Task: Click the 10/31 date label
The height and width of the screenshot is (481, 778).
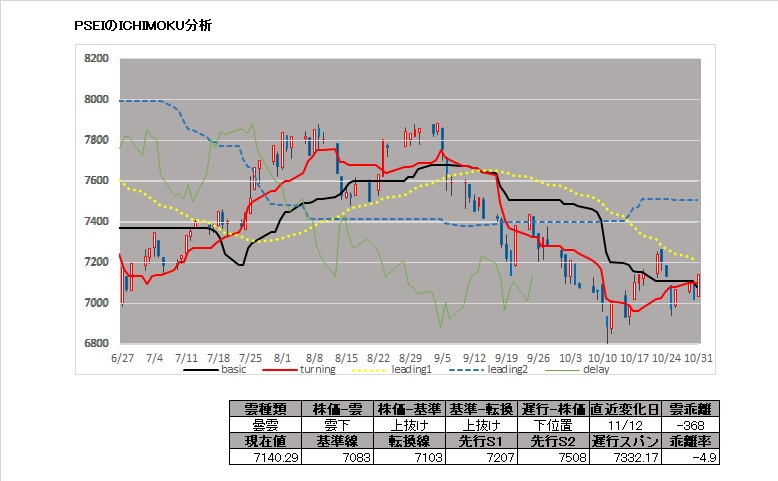Action: tap(699, 358)
